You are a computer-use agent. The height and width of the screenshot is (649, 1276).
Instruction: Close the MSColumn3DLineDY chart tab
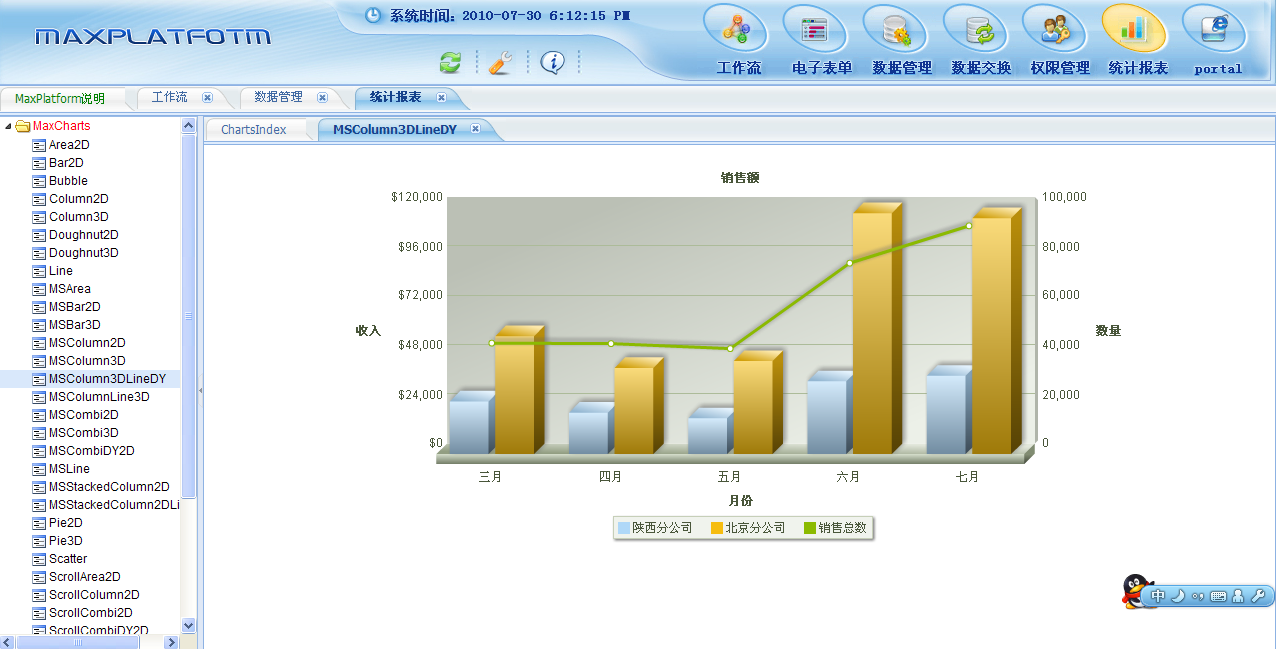pos(476,129)
